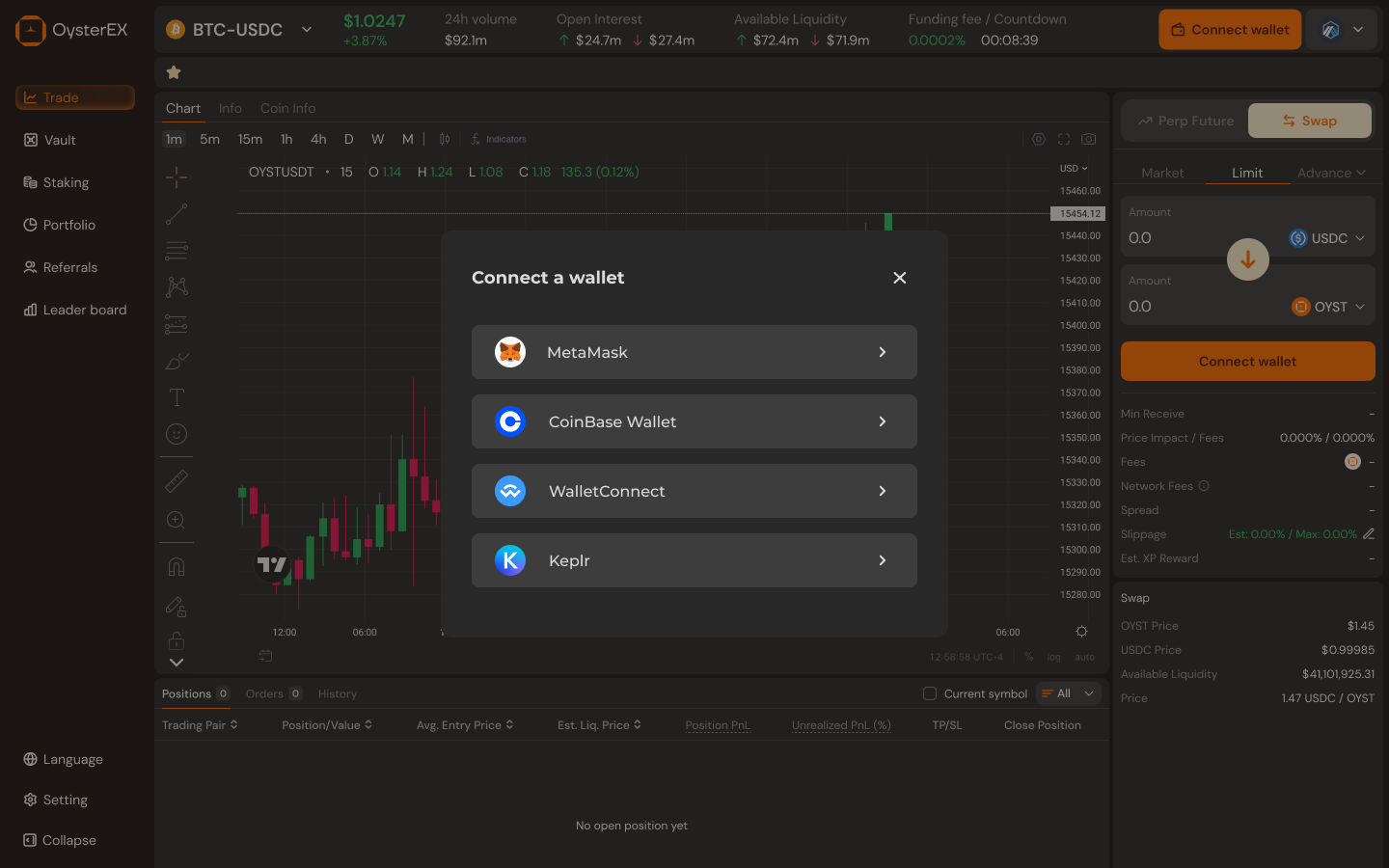Image resolution: width=1389 pixels, height=868 pixels.
Task: Switch to the Coin Info tab
Action: click(287, 108)
